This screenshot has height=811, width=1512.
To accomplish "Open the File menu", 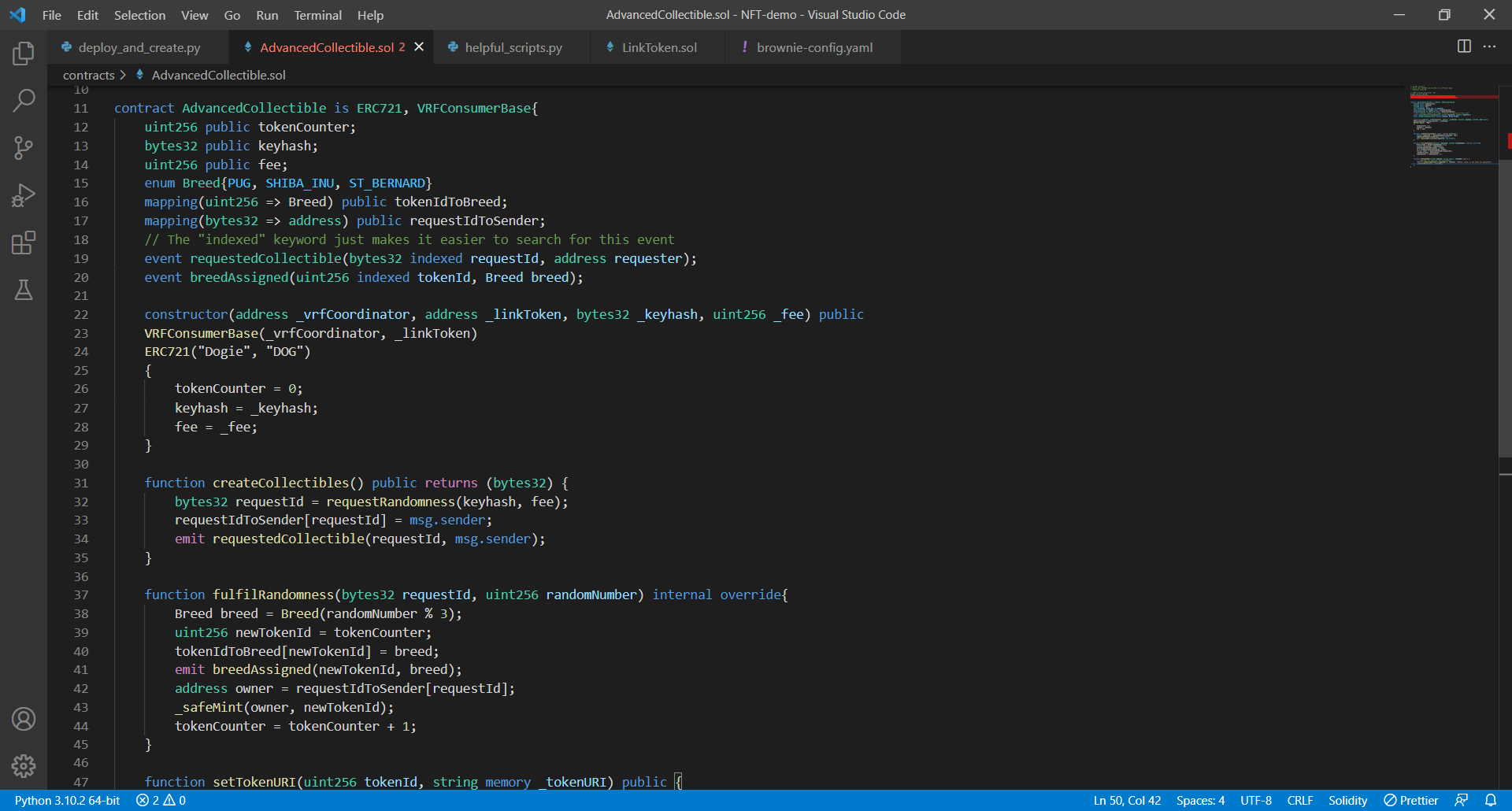I will coord(52,15).
